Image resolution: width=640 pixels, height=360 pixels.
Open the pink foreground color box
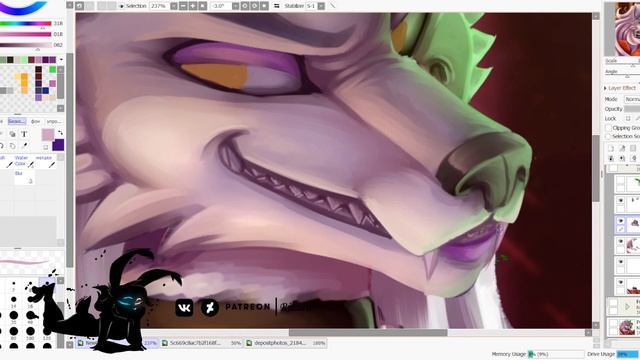pos(48,135)
